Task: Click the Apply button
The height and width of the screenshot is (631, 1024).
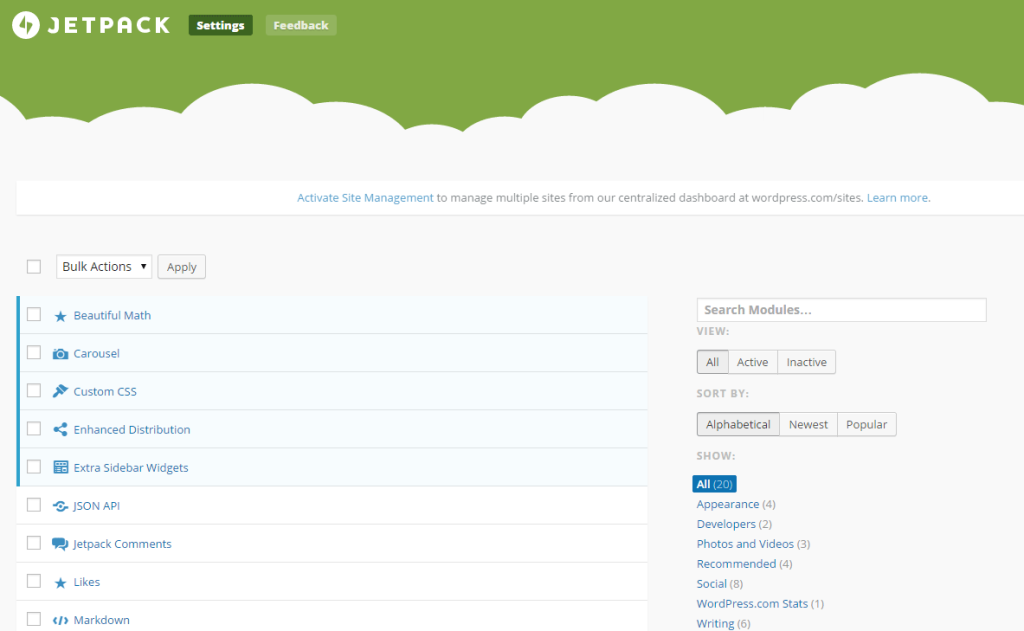Action: click(x=181, y=266)
